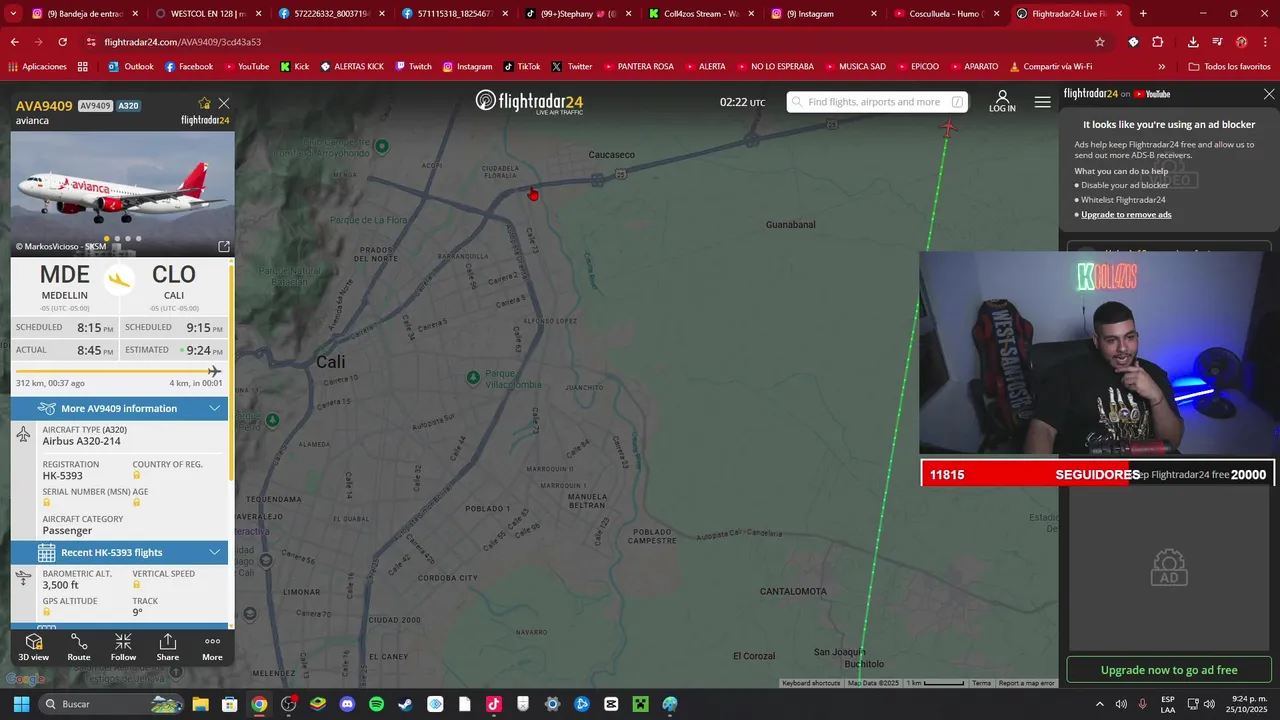
Task: Open Minecraft icon on taskbar
Action: click(641, 704)
